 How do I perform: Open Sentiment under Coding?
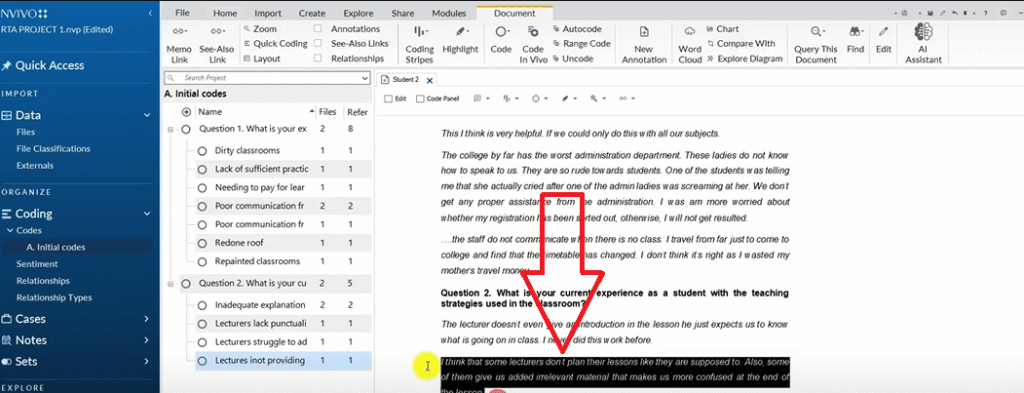(37, 264)
